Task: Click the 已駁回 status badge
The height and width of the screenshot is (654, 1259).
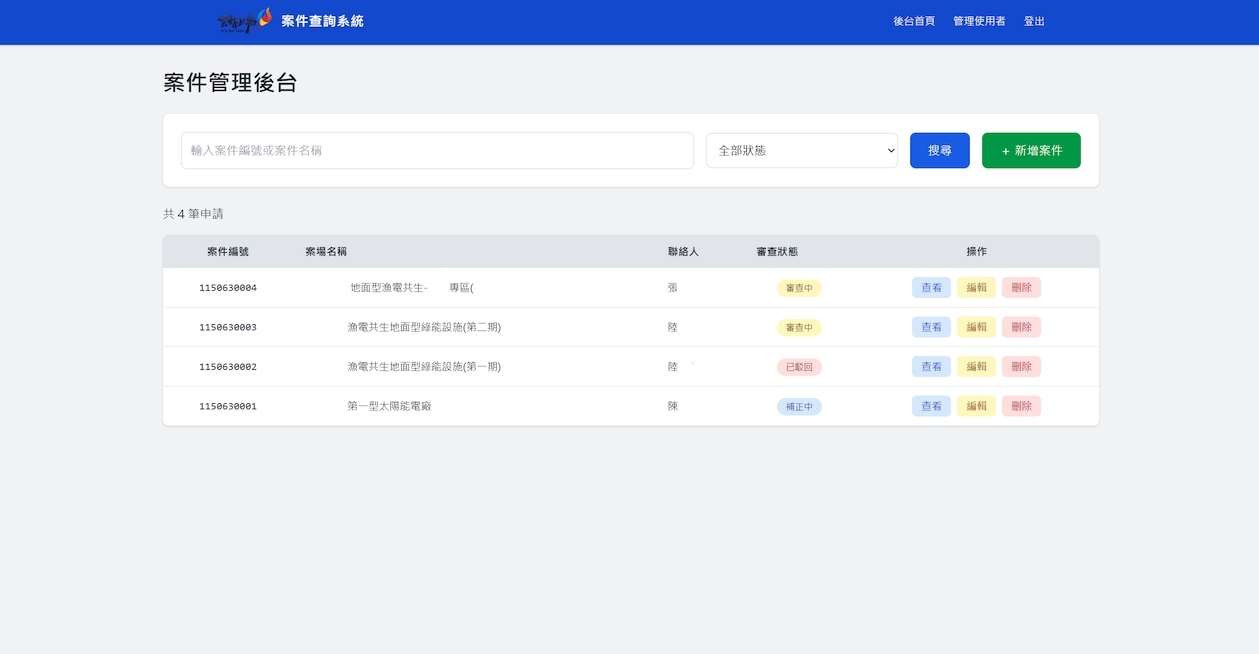Action: point(799,367)
